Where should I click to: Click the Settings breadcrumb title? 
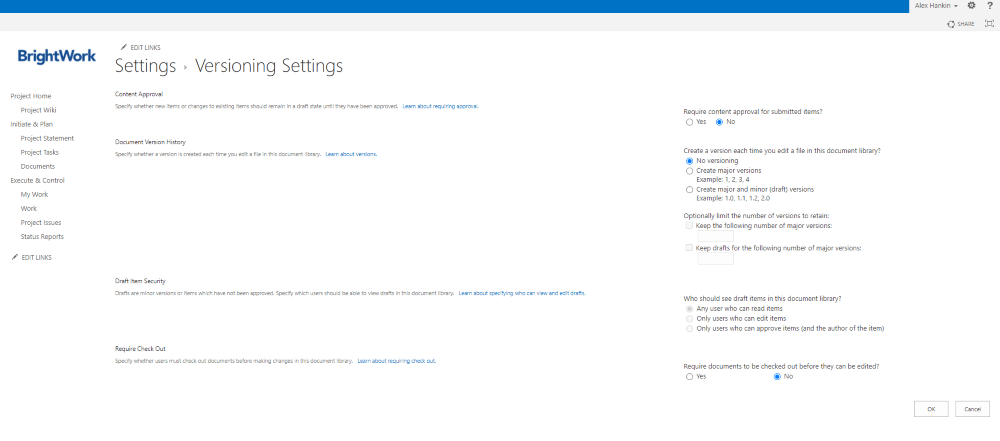coord(146,66)
